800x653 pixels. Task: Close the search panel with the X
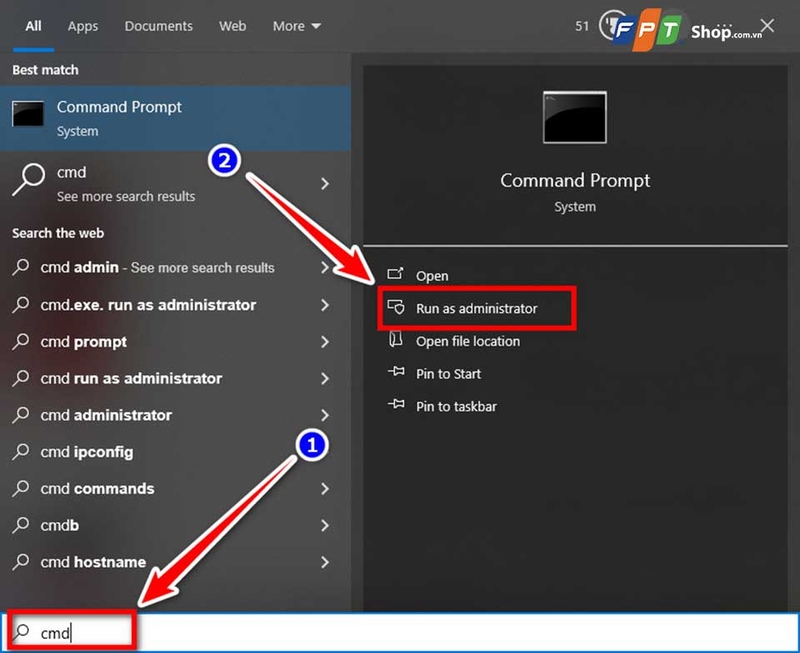point(767,26)
